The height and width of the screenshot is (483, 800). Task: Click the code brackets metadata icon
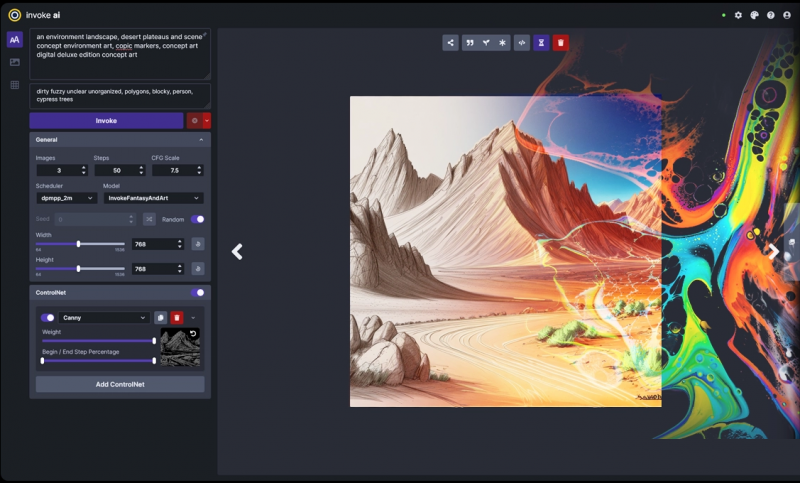point(522,43)
